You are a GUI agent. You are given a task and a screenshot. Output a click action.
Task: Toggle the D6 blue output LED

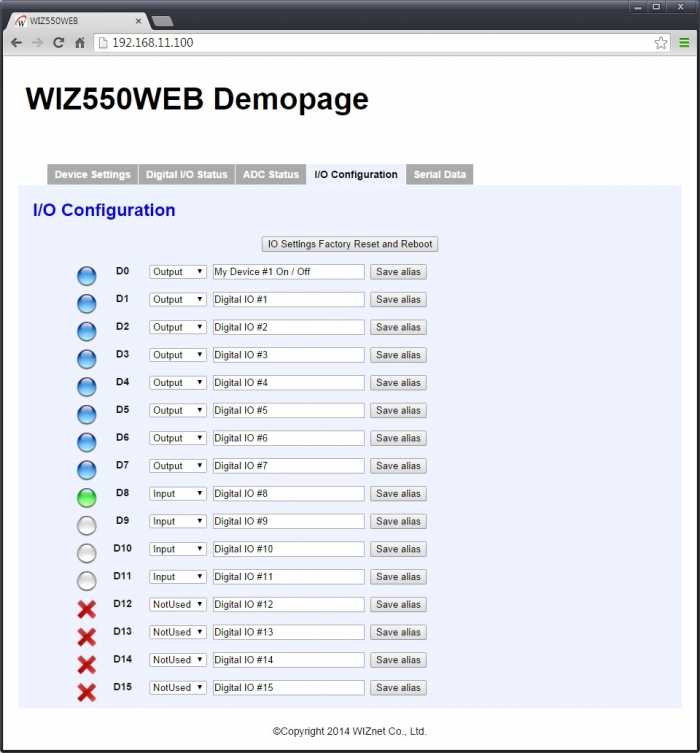86,442
